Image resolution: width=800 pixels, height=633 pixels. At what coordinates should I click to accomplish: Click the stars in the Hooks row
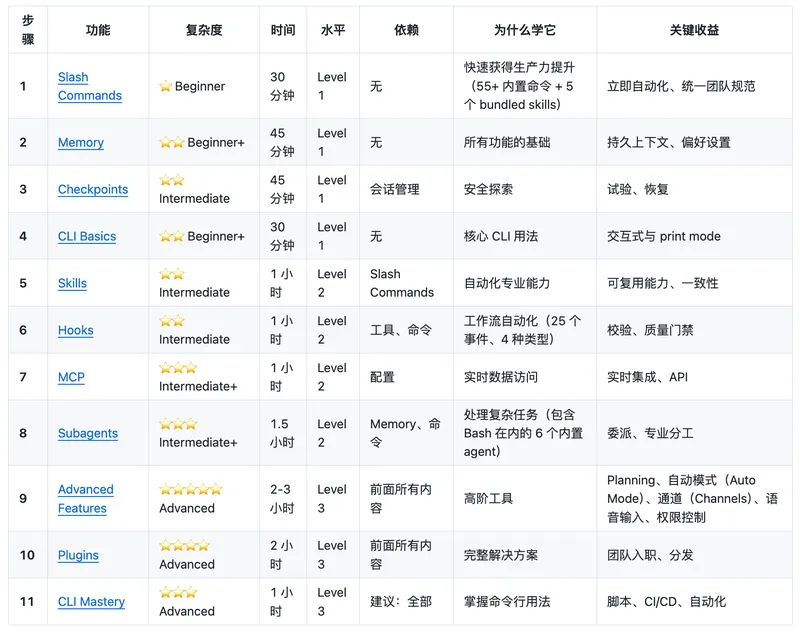point(171,320)
